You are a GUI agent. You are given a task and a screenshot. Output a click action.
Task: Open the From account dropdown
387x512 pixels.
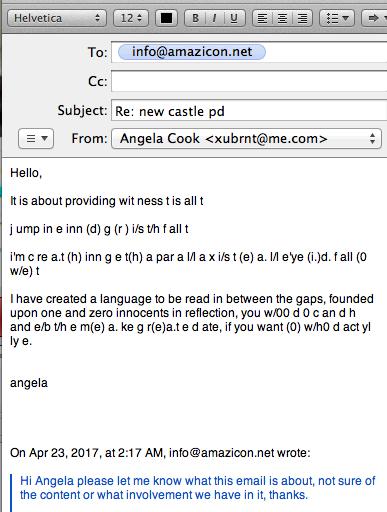click(x=246, y=138)
